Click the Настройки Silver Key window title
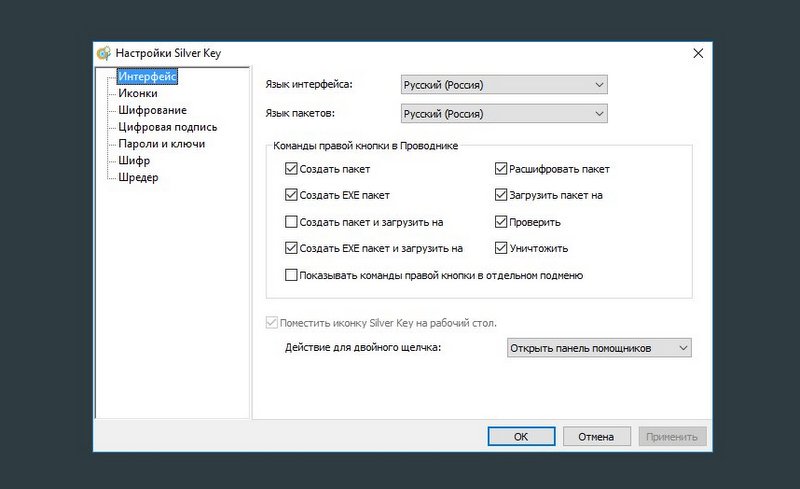Viewport: 800px width, 489px height. tap(168, 53)
